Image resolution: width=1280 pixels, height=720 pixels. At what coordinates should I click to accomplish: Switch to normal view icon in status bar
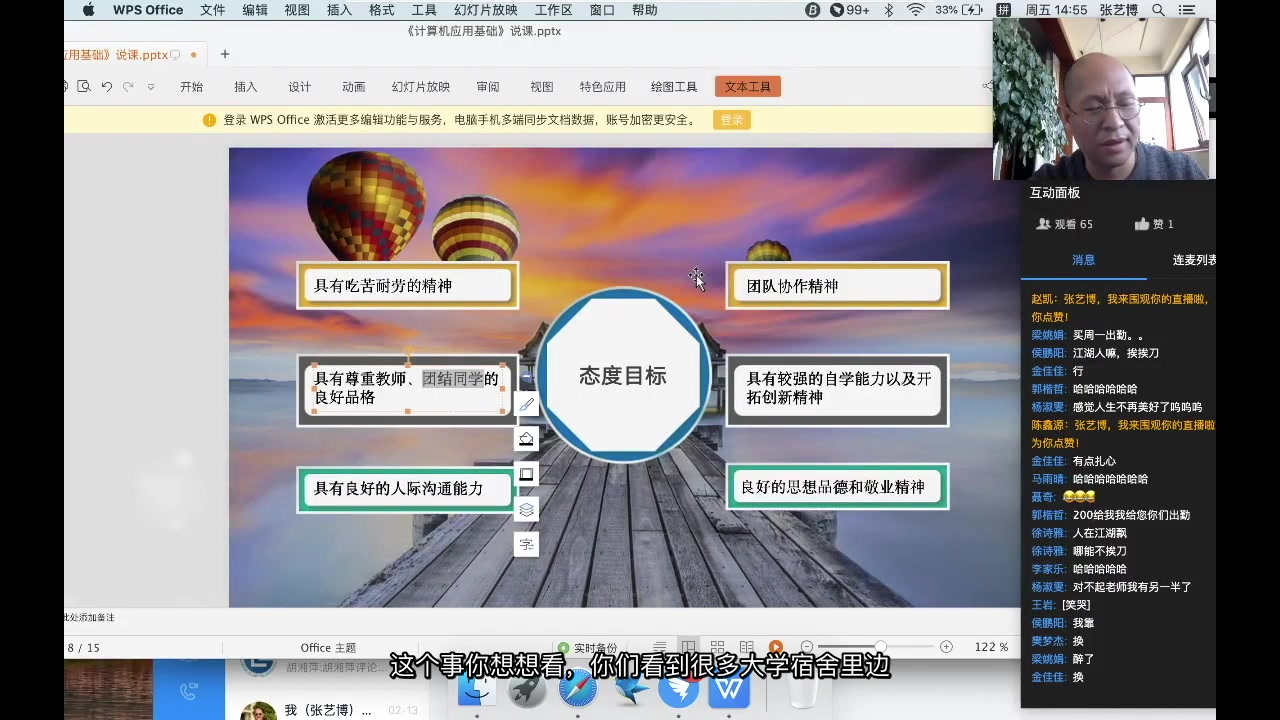(689, 647)
